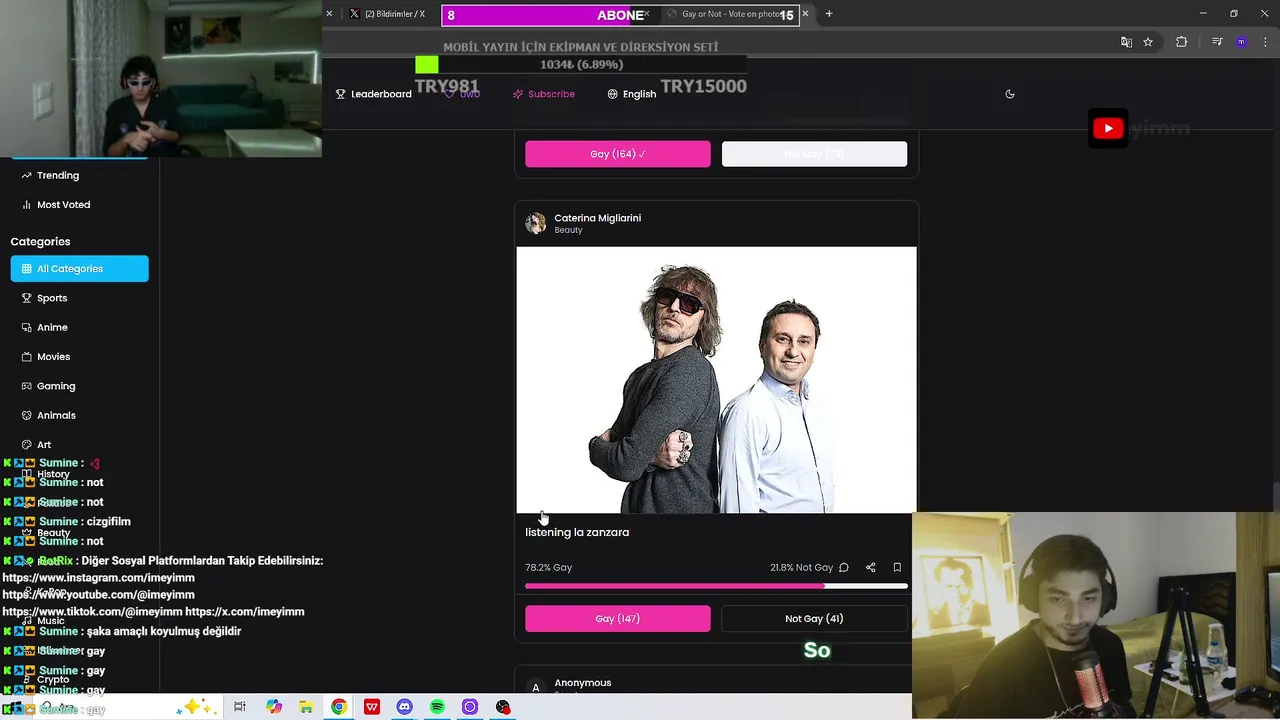Click the 78.2% Gay result text

(549, 567)
